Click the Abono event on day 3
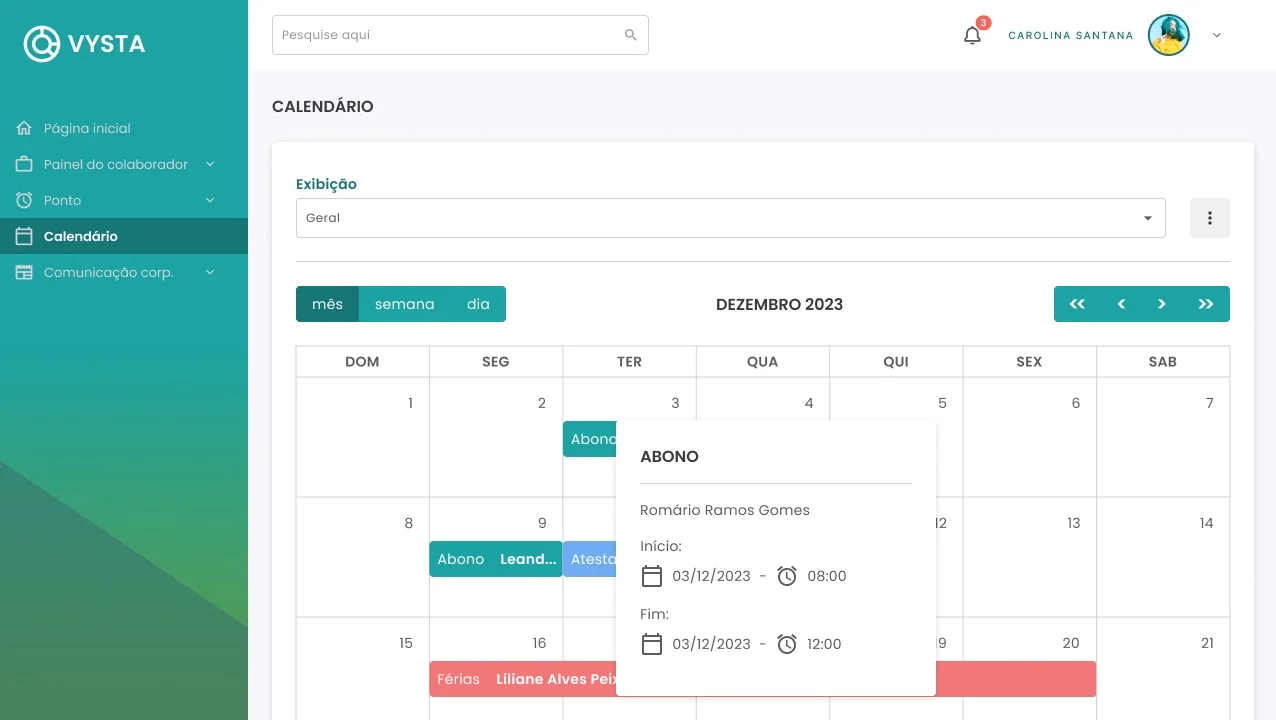Image resolution: width=1276 pixels, height=720 pixels. (x=590, y=439)
